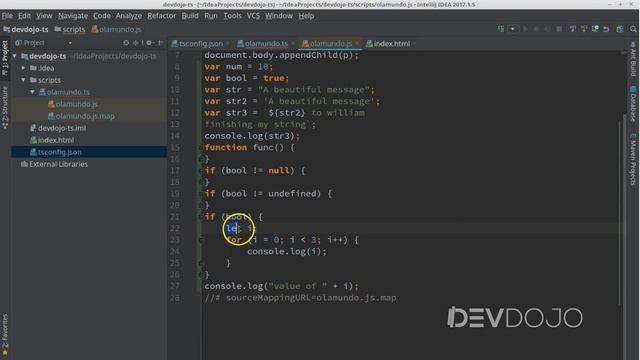
Task: Click the Search Everywhere magnifier icon
Action: pos(633,29)
